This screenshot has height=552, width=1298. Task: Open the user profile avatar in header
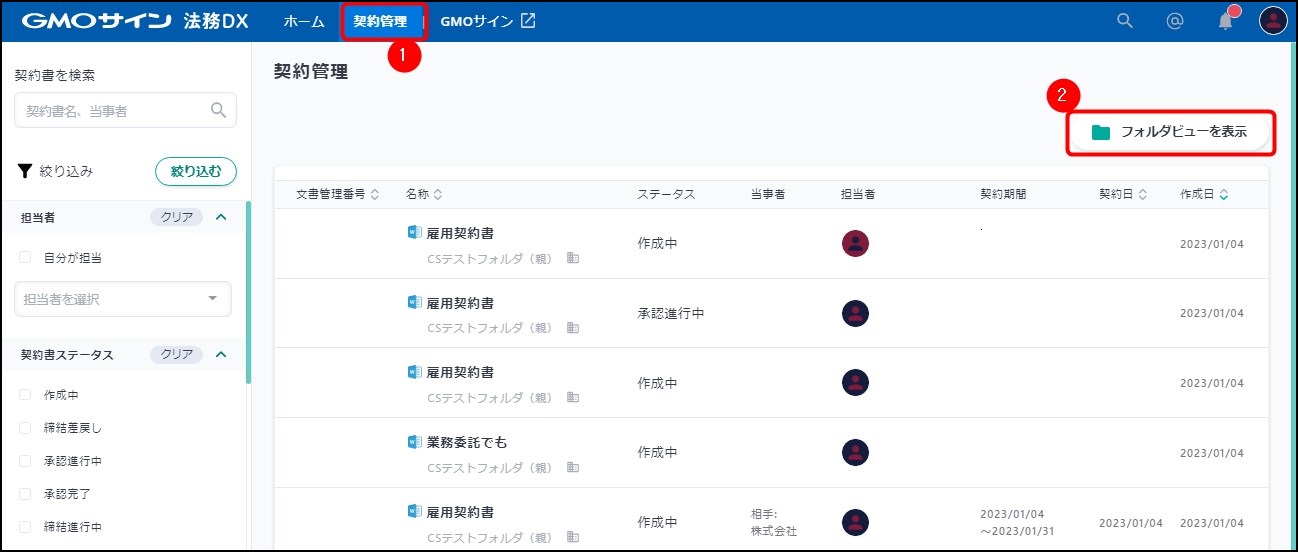point(1273,21)
